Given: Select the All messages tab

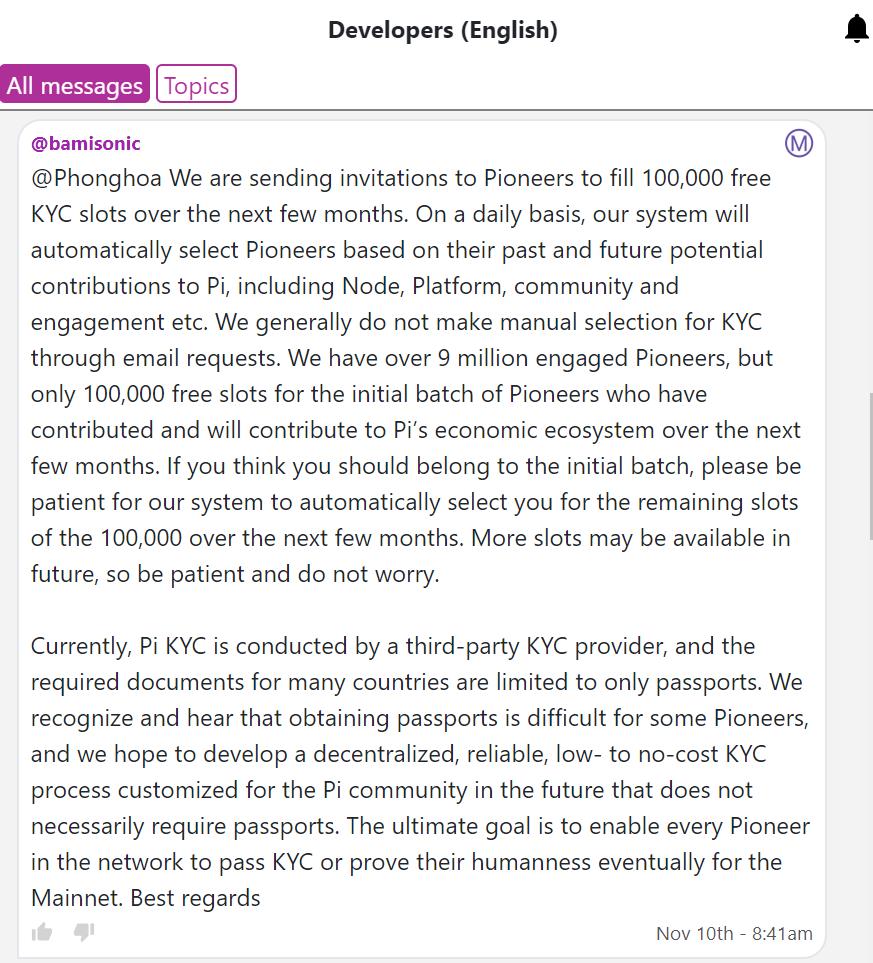Looking at the screenshot, I should [x=74, y=84].
